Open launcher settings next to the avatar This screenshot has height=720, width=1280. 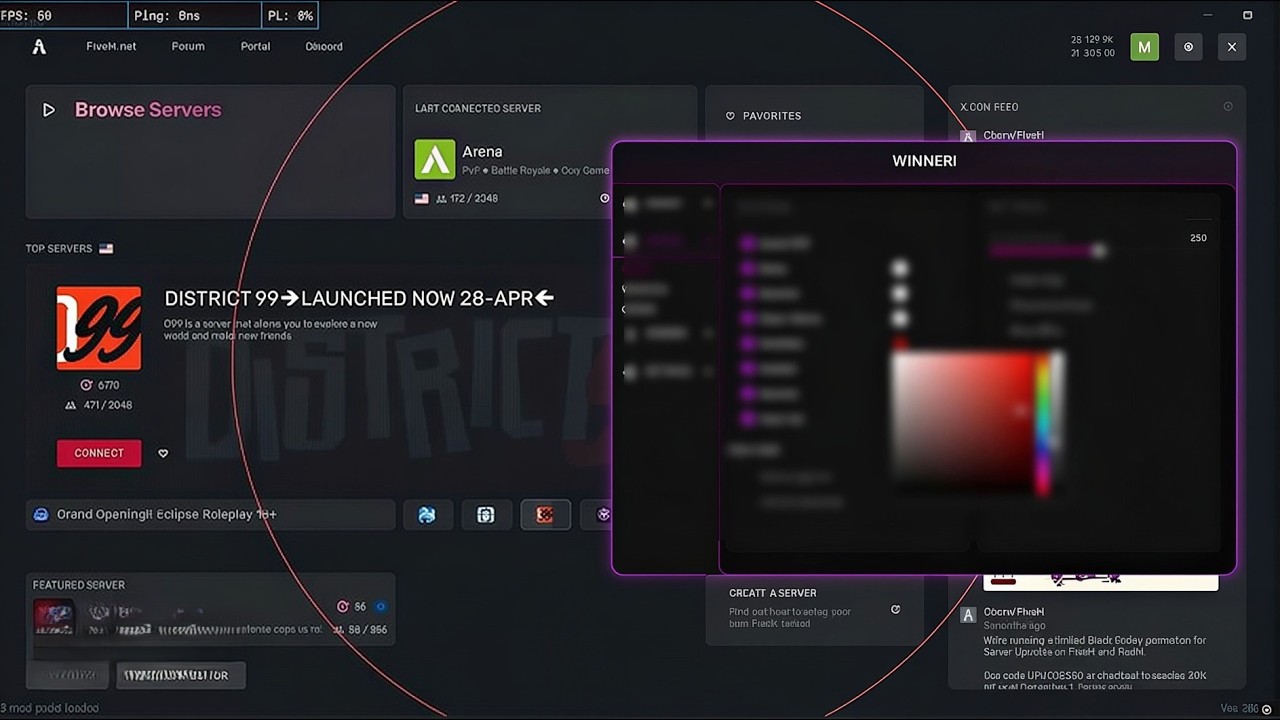(1188, 47)
